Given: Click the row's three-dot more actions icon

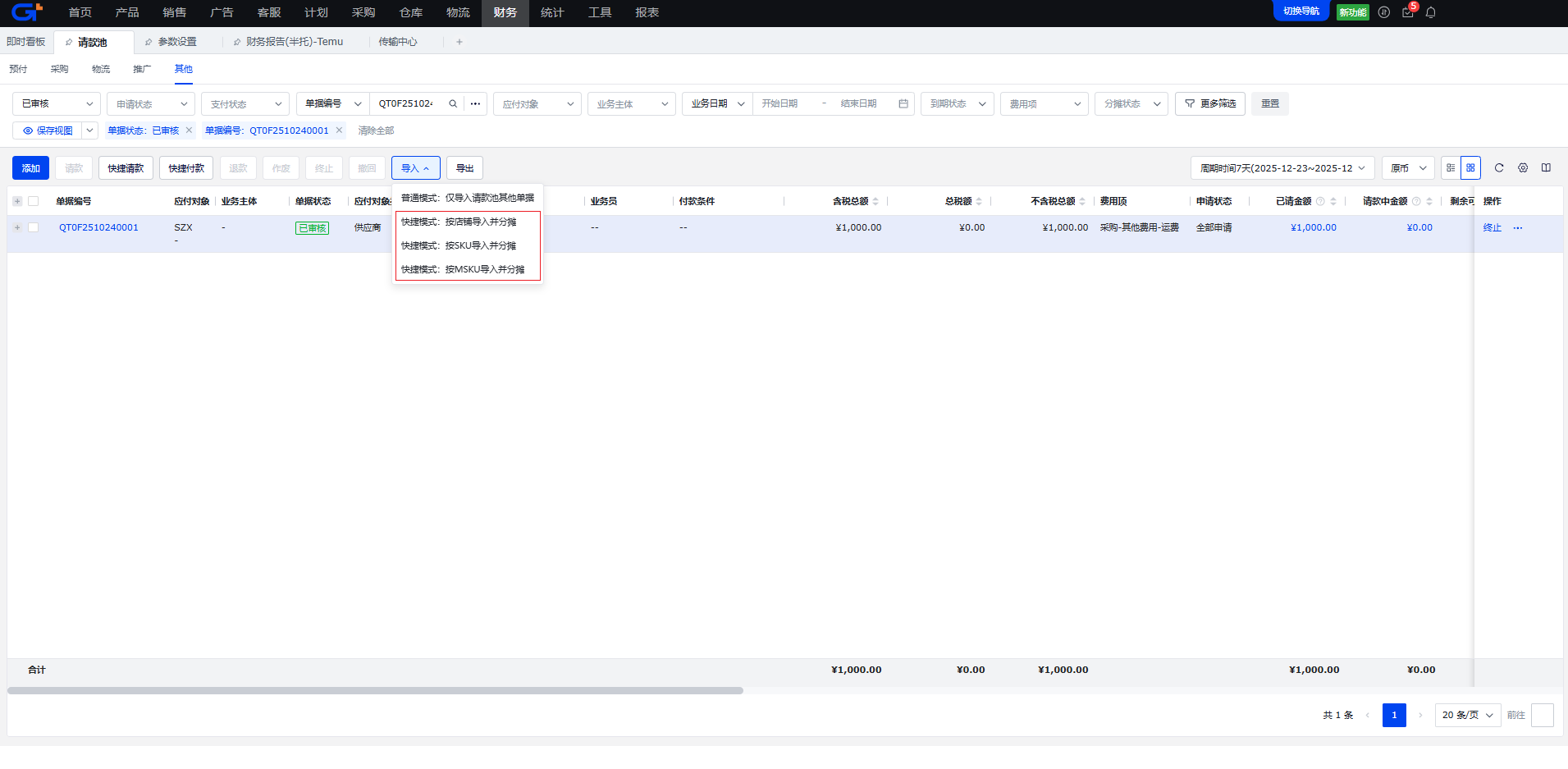Looking at the screenshot, I should [1518, 228].
